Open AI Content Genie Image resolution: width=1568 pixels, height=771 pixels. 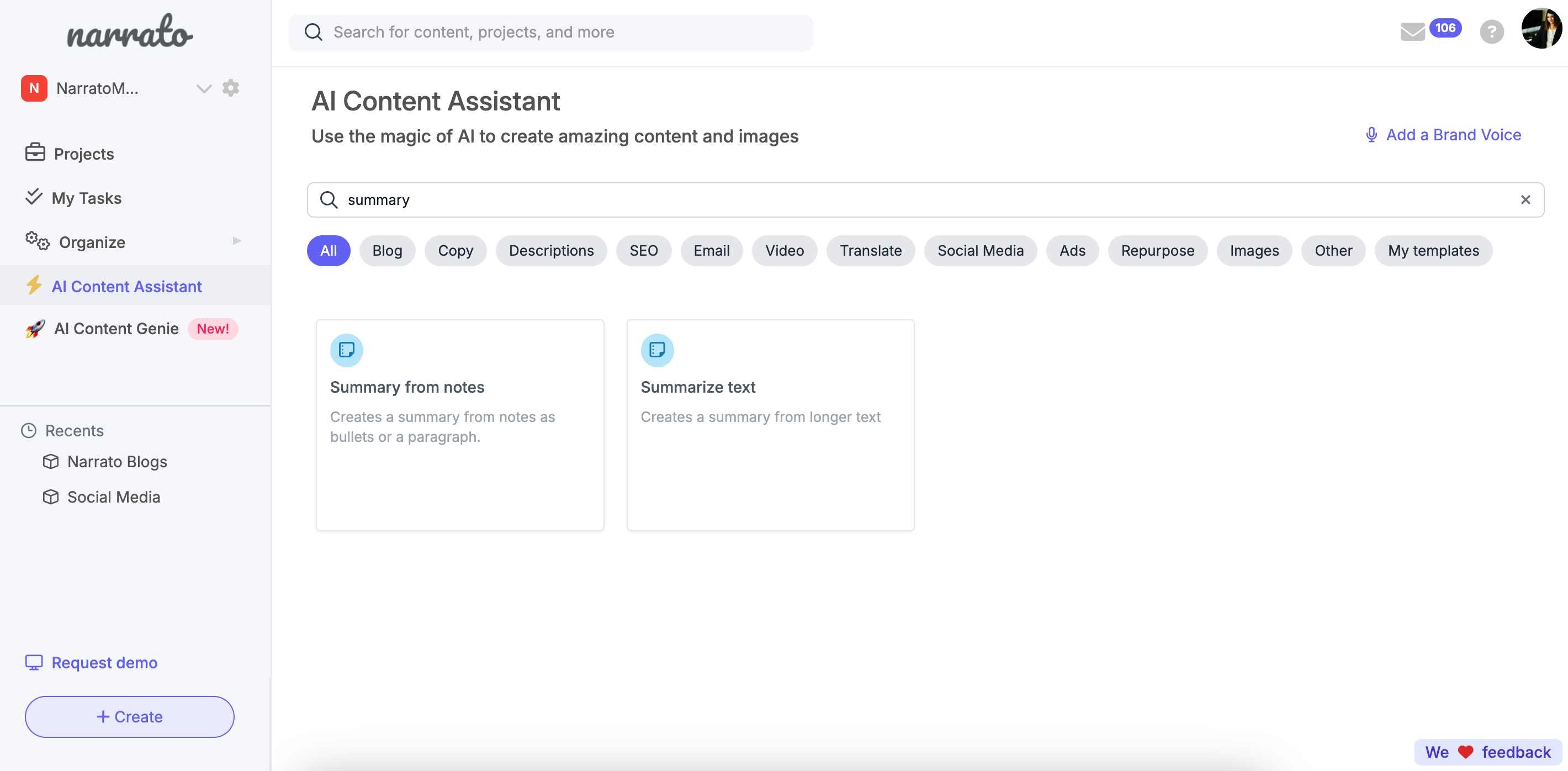point(116,329)
